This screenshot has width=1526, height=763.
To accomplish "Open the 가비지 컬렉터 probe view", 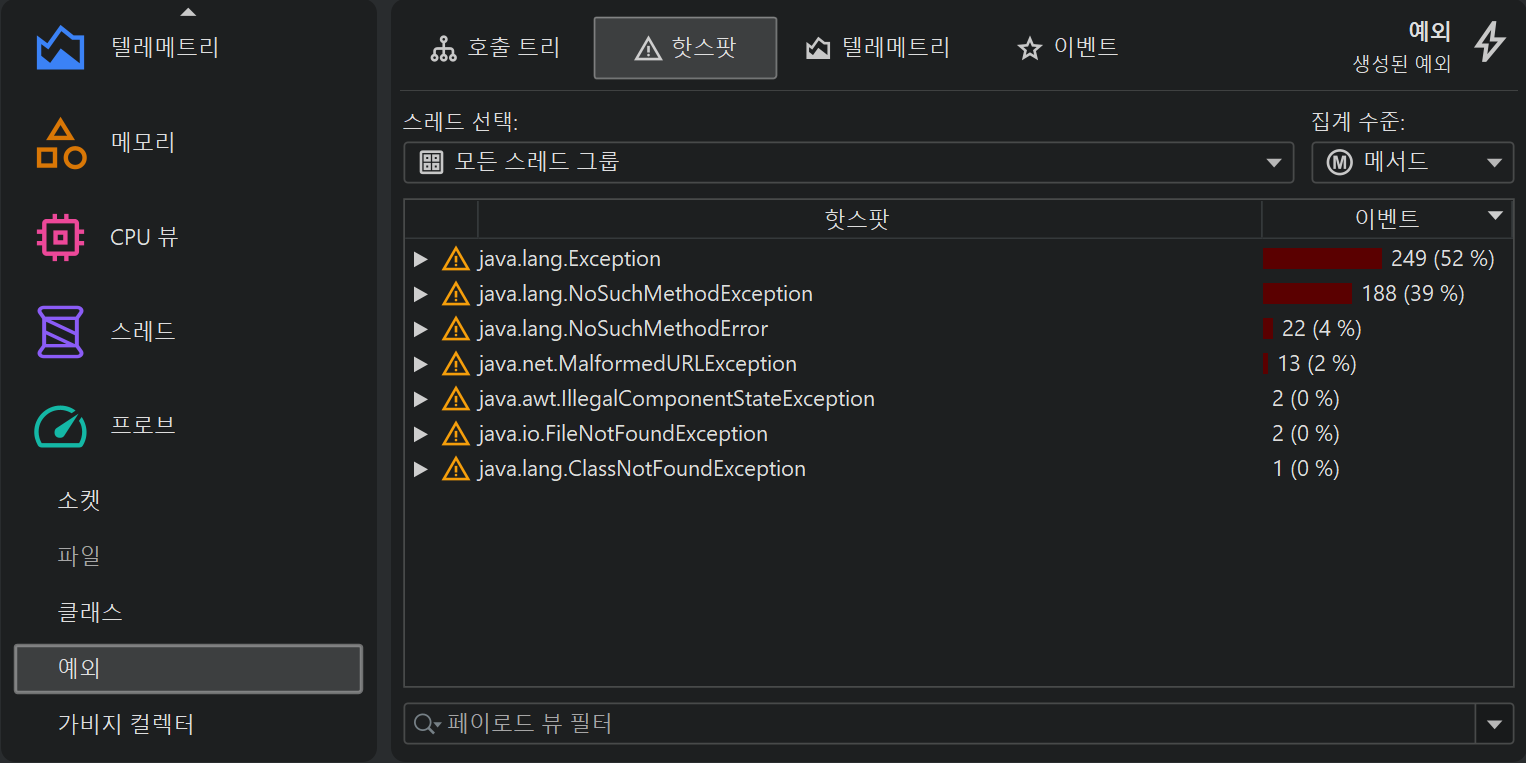I will [126, 724].
